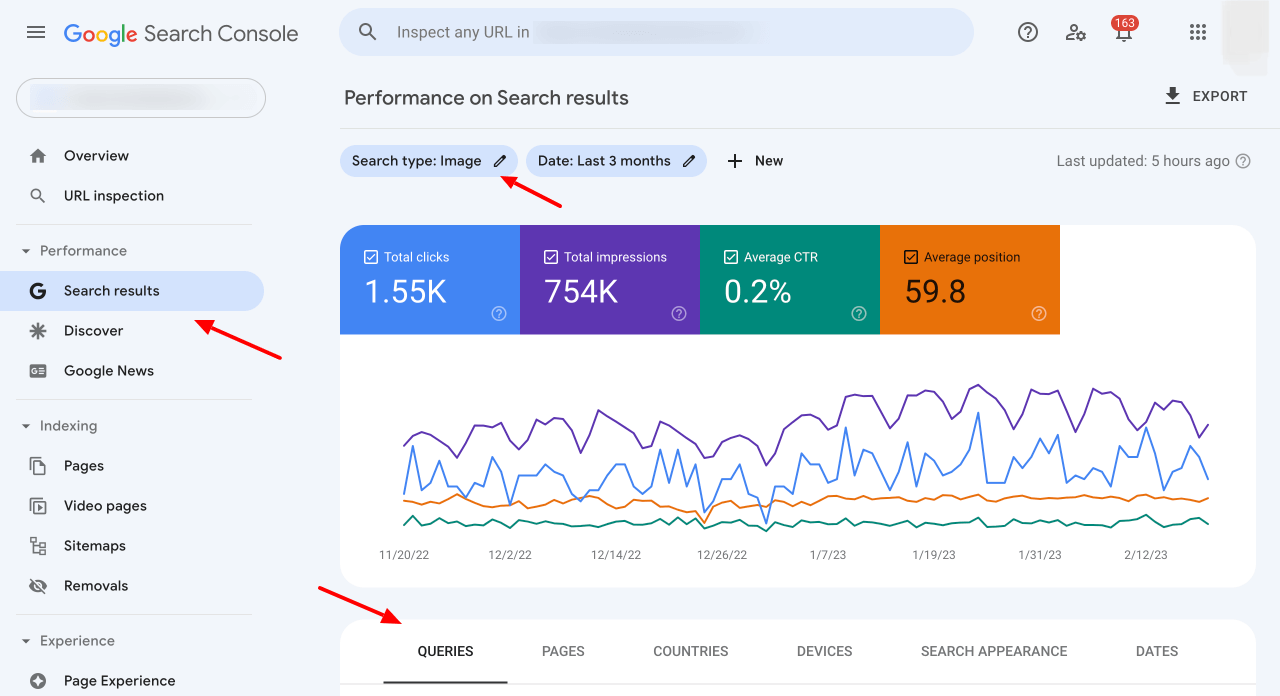The image size is (1280, 696).
Task: Toggle the Total clicks checkbox
Action: point(371,257)
